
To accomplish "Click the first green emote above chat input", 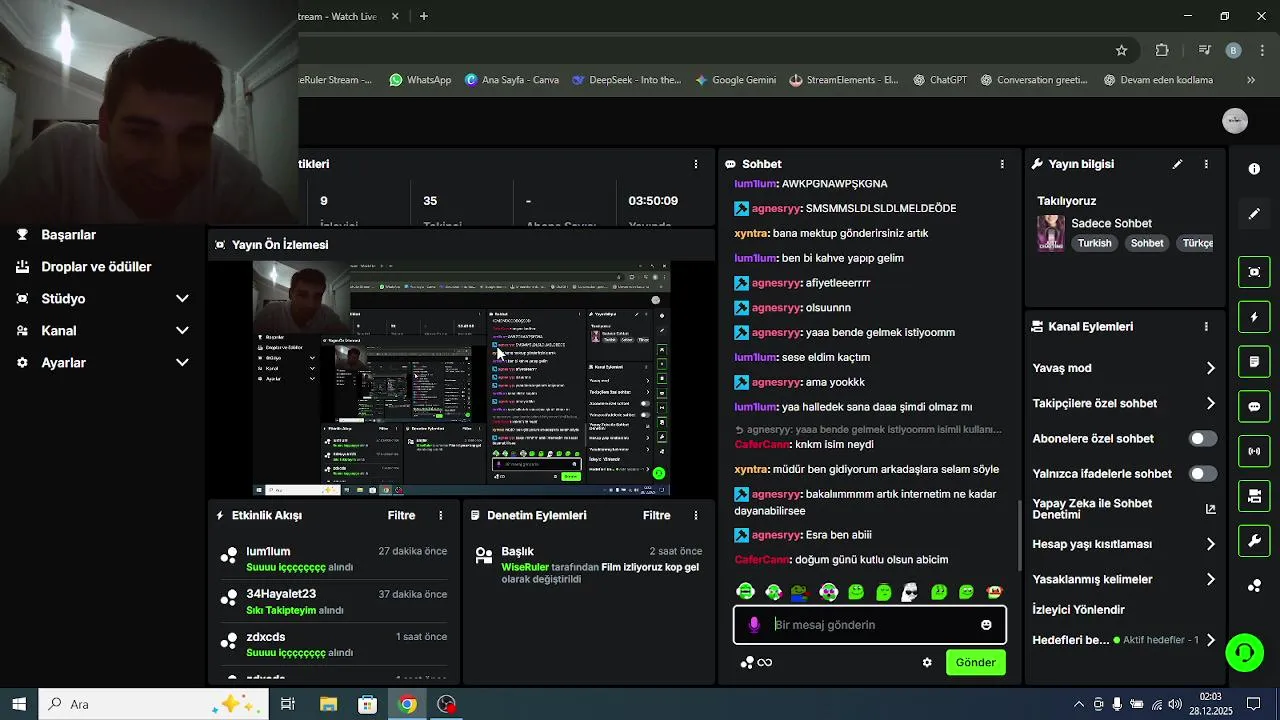I will [x=745, y=592].
